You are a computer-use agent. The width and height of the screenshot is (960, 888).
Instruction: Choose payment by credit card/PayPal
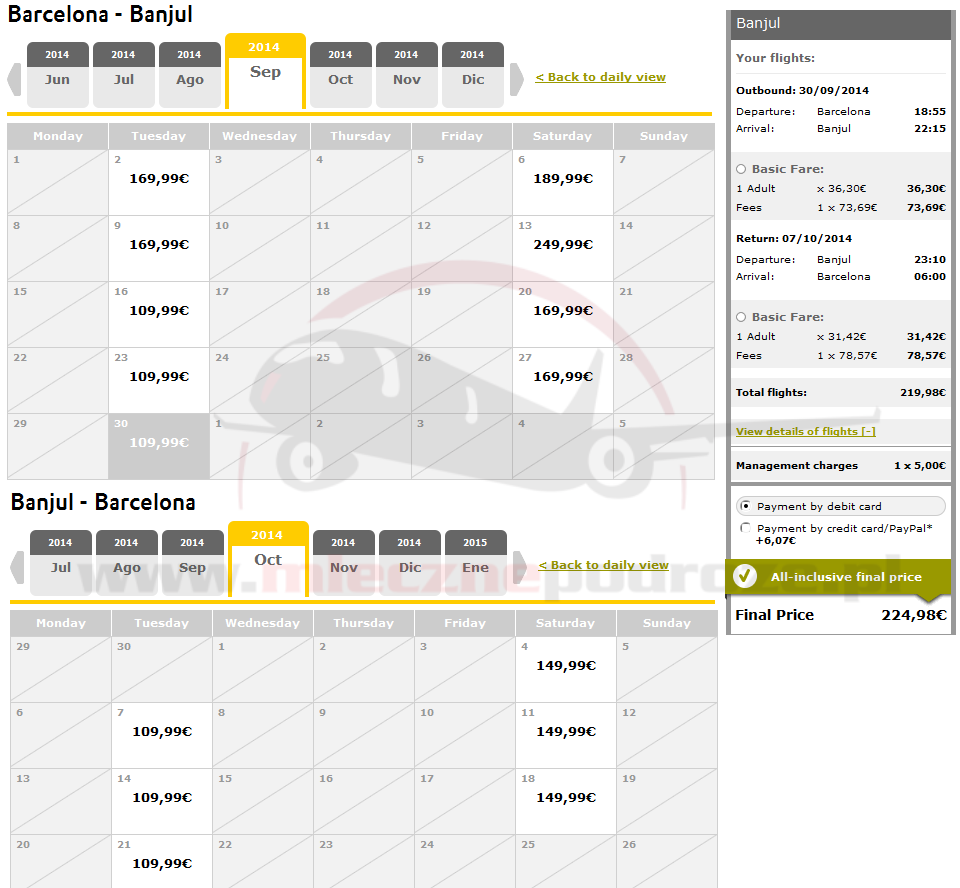coord(745,528)
